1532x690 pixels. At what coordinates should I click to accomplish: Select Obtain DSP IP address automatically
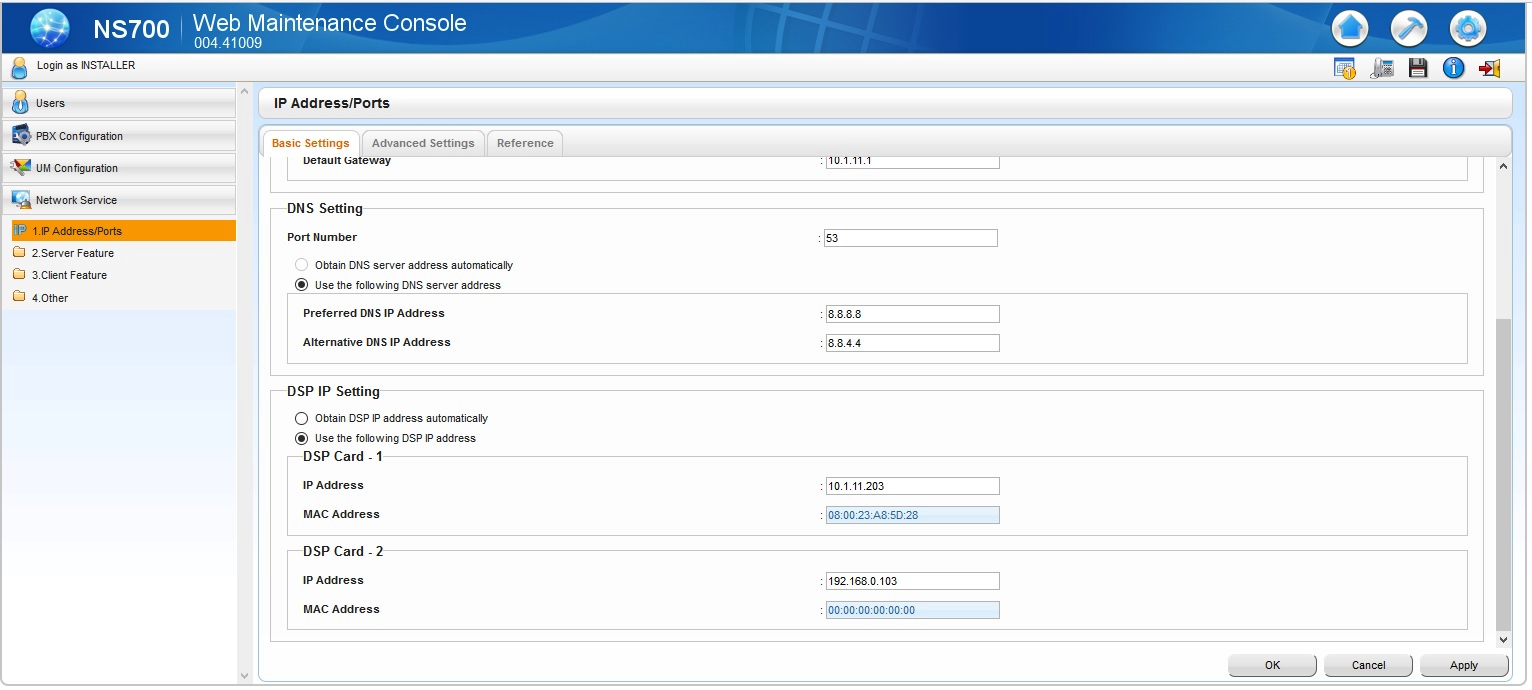[x=301, y=418]
